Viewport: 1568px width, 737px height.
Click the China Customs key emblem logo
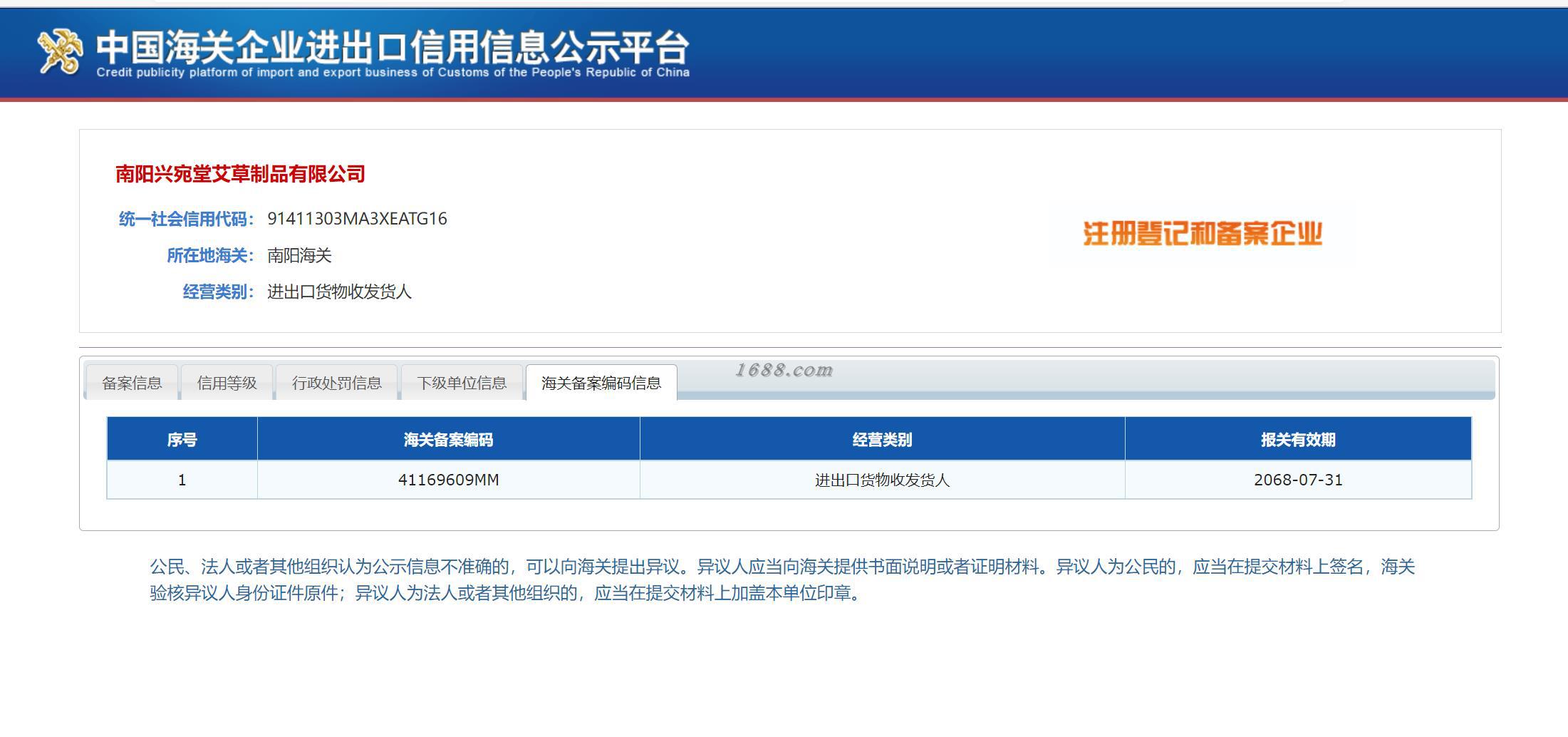(60, 51)
